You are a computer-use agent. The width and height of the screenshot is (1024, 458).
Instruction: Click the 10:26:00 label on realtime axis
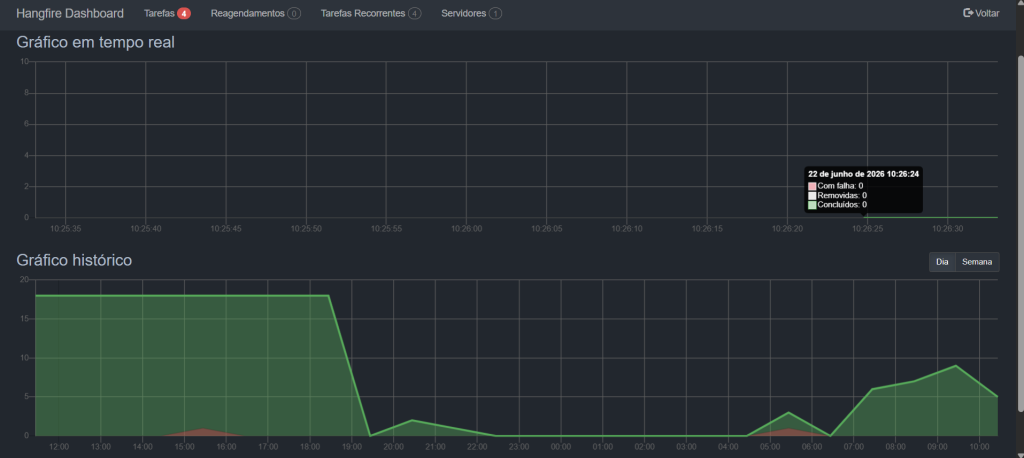[466, 229]
